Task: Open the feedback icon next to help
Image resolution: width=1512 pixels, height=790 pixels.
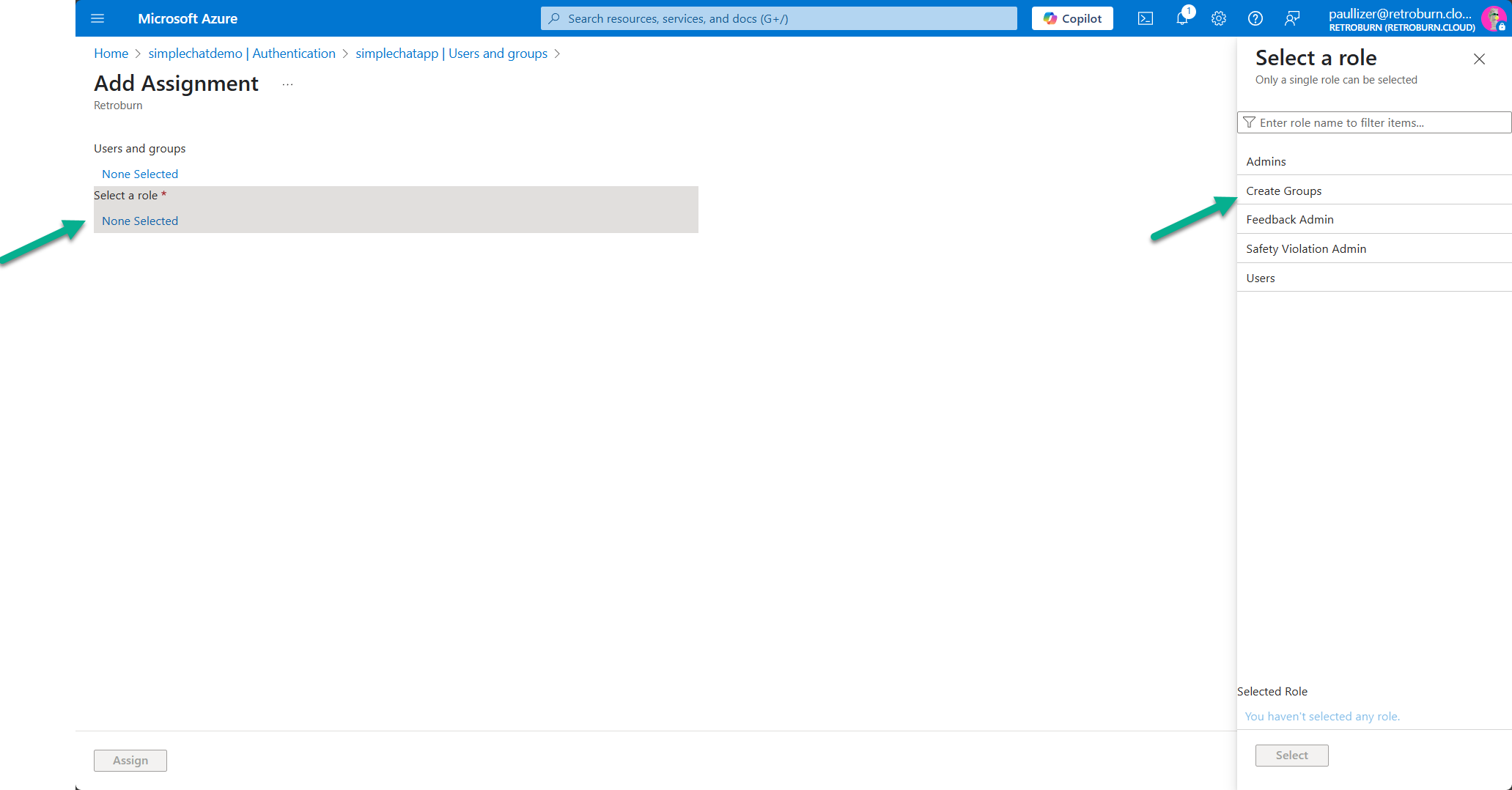Action: 1292,18
